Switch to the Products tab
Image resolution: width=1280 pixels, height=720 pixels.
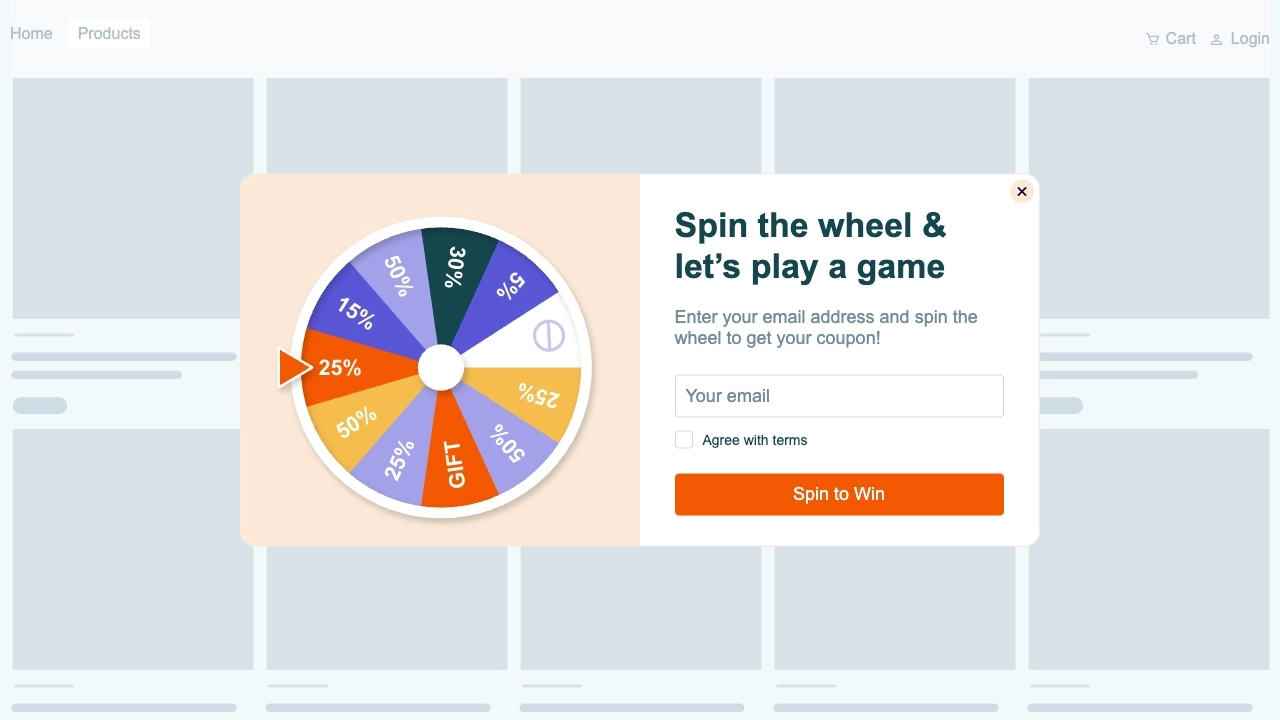(x=109, y=34)
